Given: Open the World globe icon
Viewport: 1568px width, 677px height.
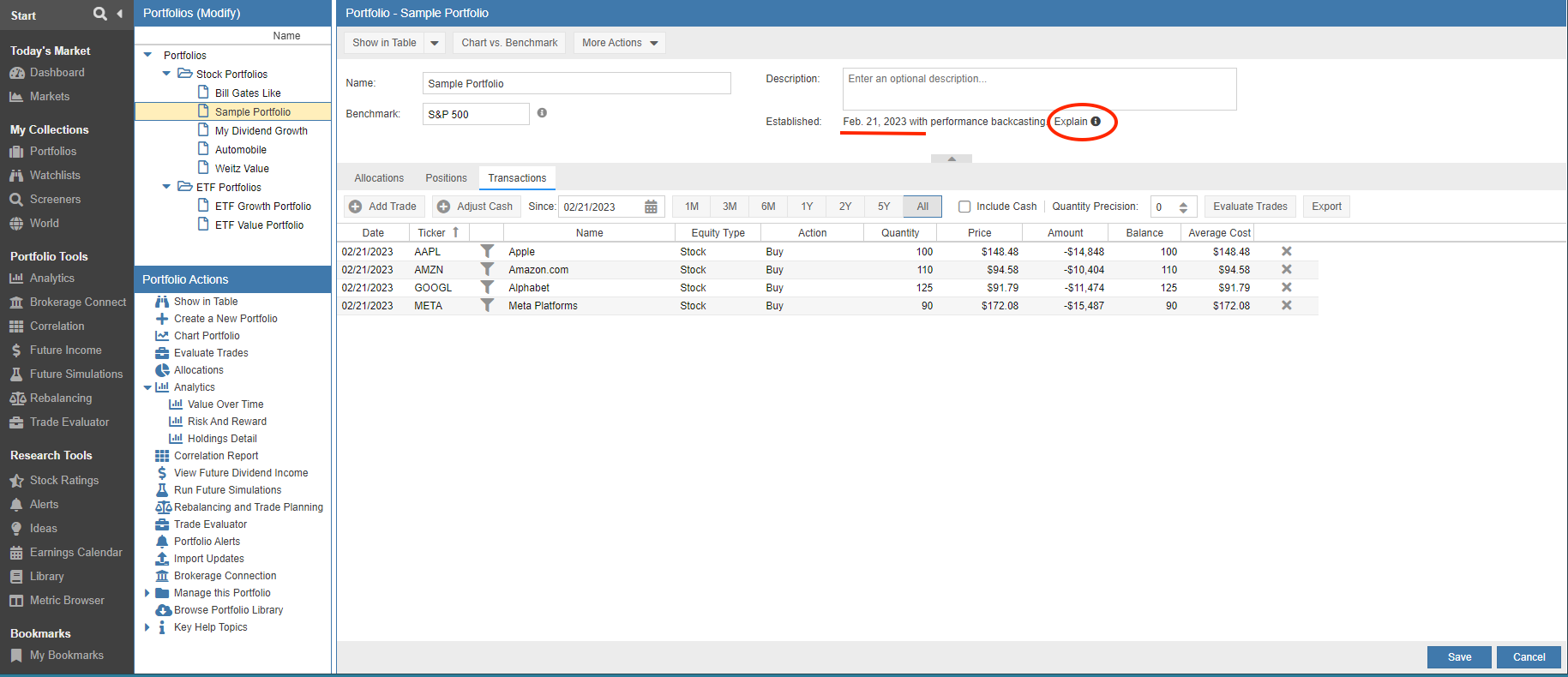Looking at the screenshot, I should [x=16, y=224].
